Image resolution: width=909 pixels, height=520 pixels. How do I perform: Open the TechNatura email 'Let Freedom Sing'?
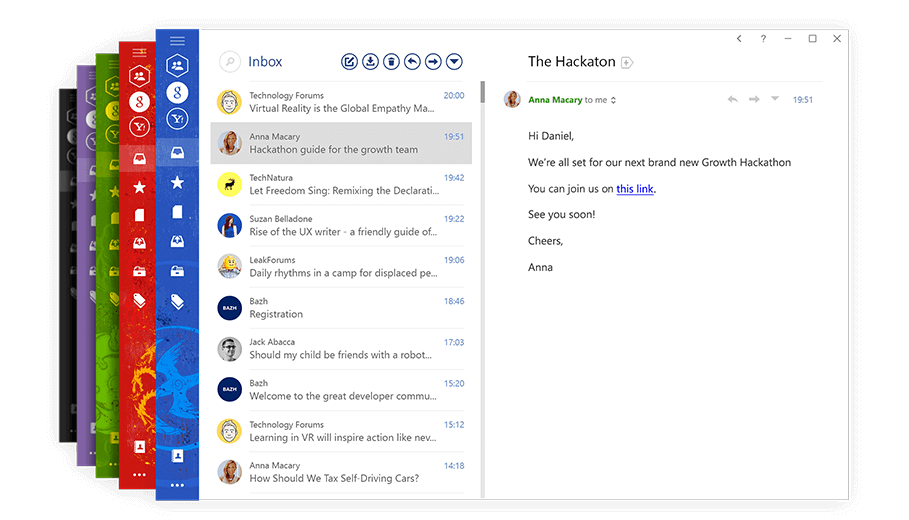[341, 184]
